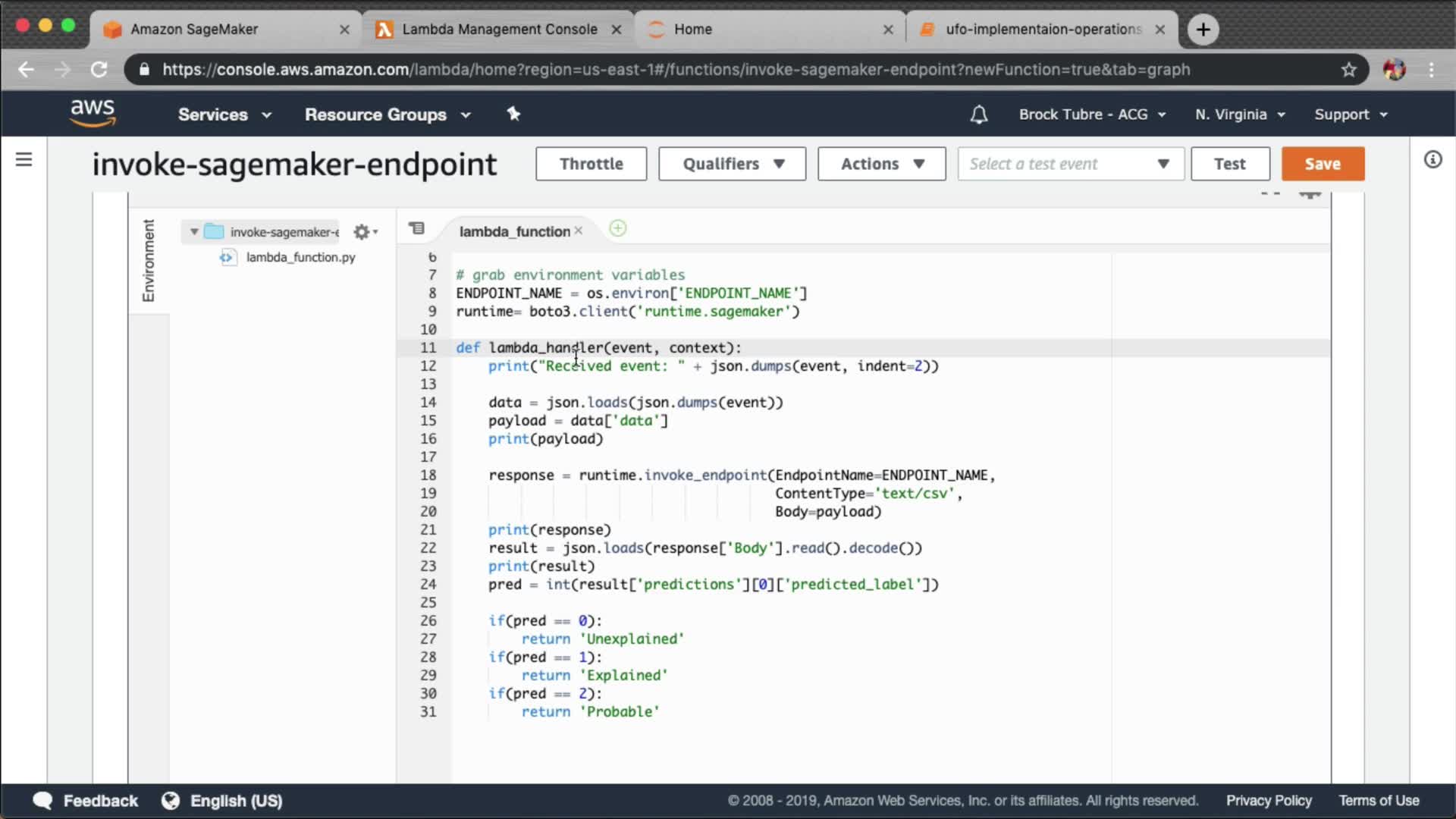
Task: Click the pin shortcuts icon in navbar
Action: 513,114
